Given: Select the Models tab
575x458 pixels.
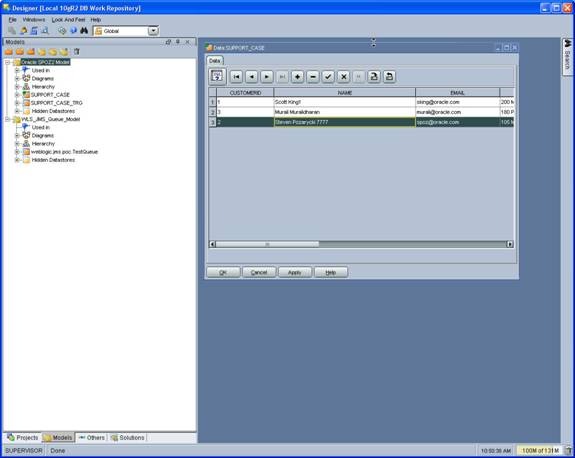Looking at the screenshot, I should coord(58,437).
